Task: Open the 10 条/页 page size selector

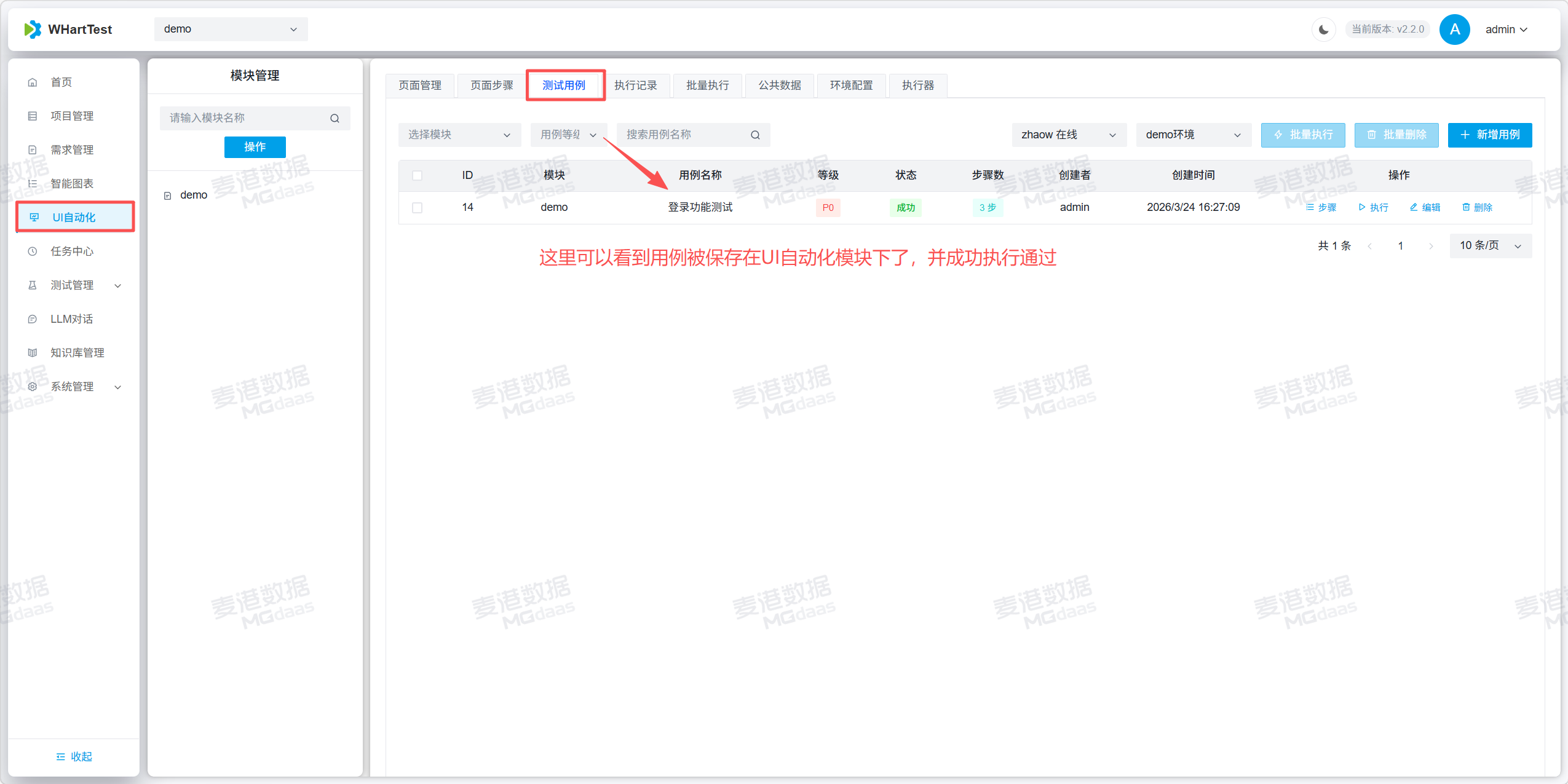Action: click(1490, 245)
